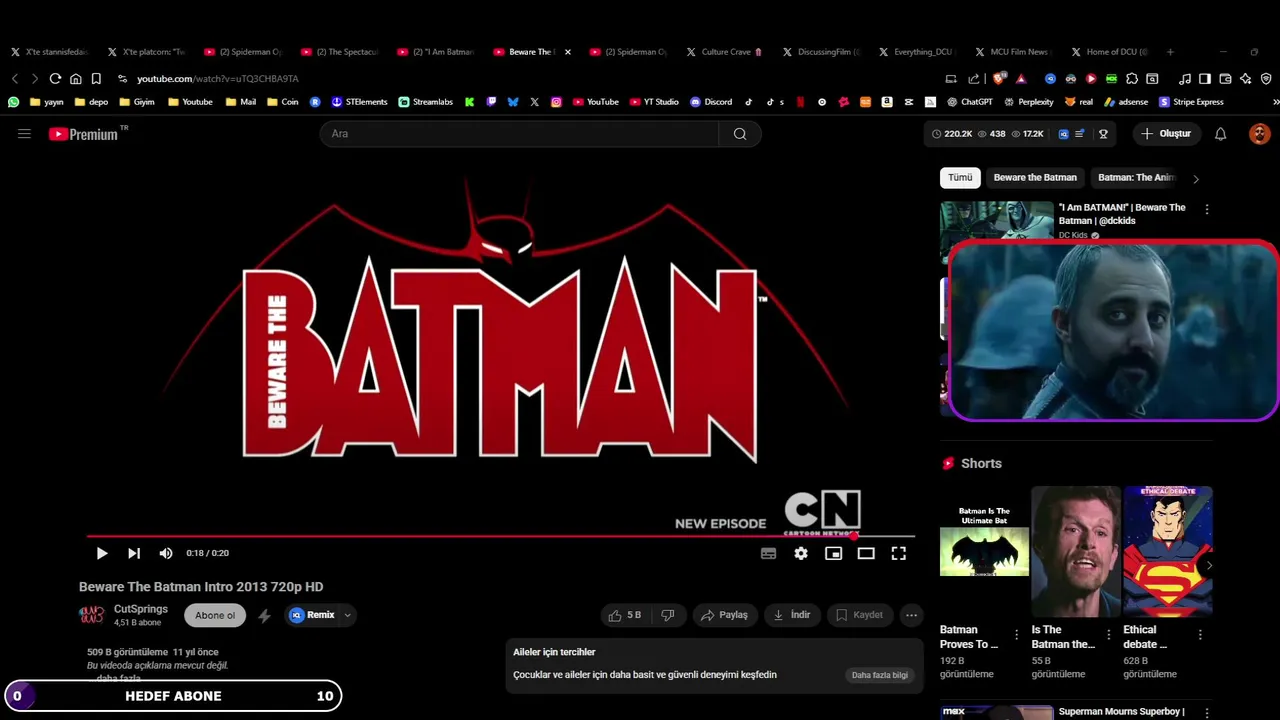
Task: Open the ChatGPT bookmark
Action: [968, 102]
